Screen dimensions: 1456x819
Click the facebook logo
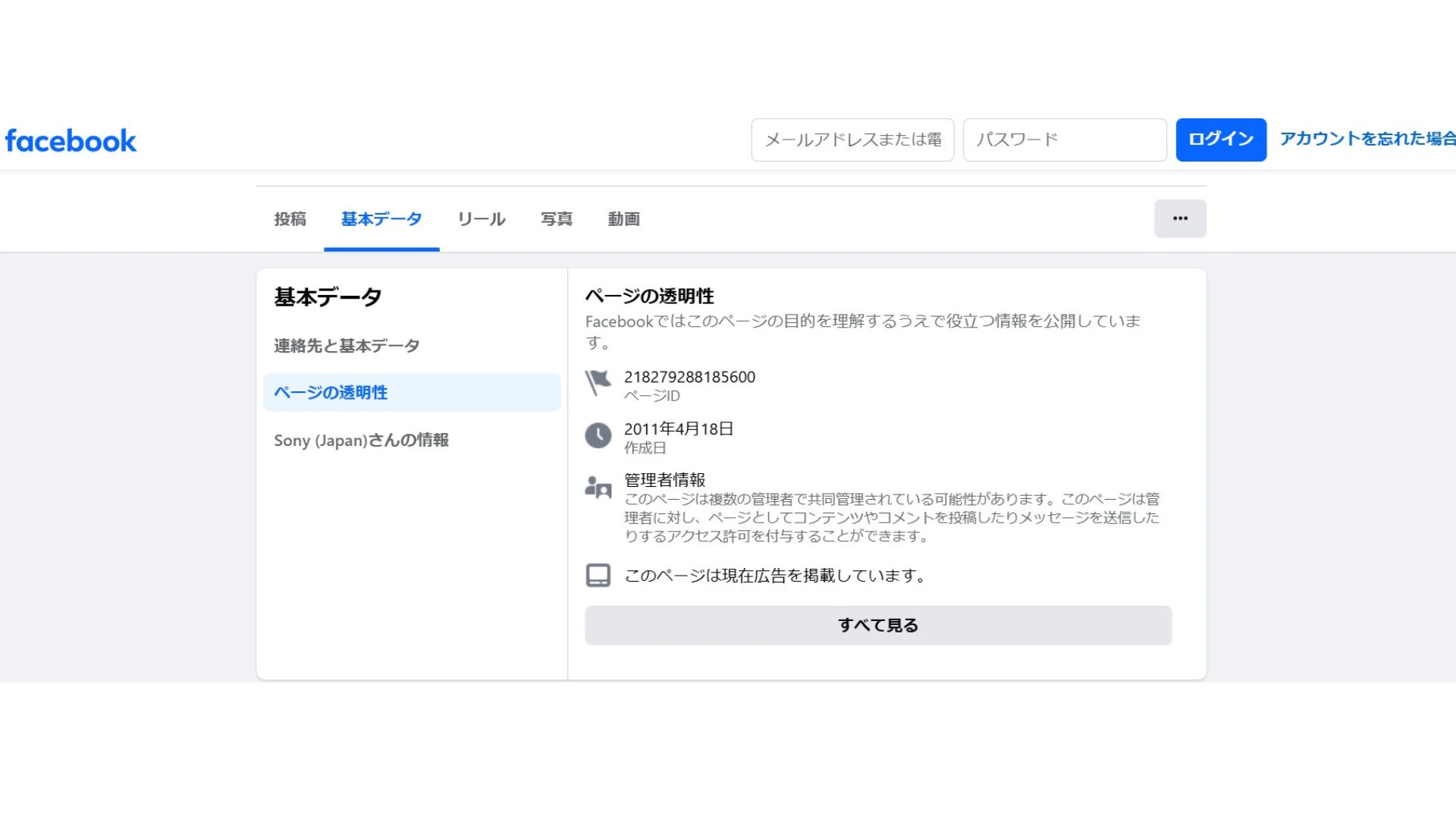click(71, 141)
